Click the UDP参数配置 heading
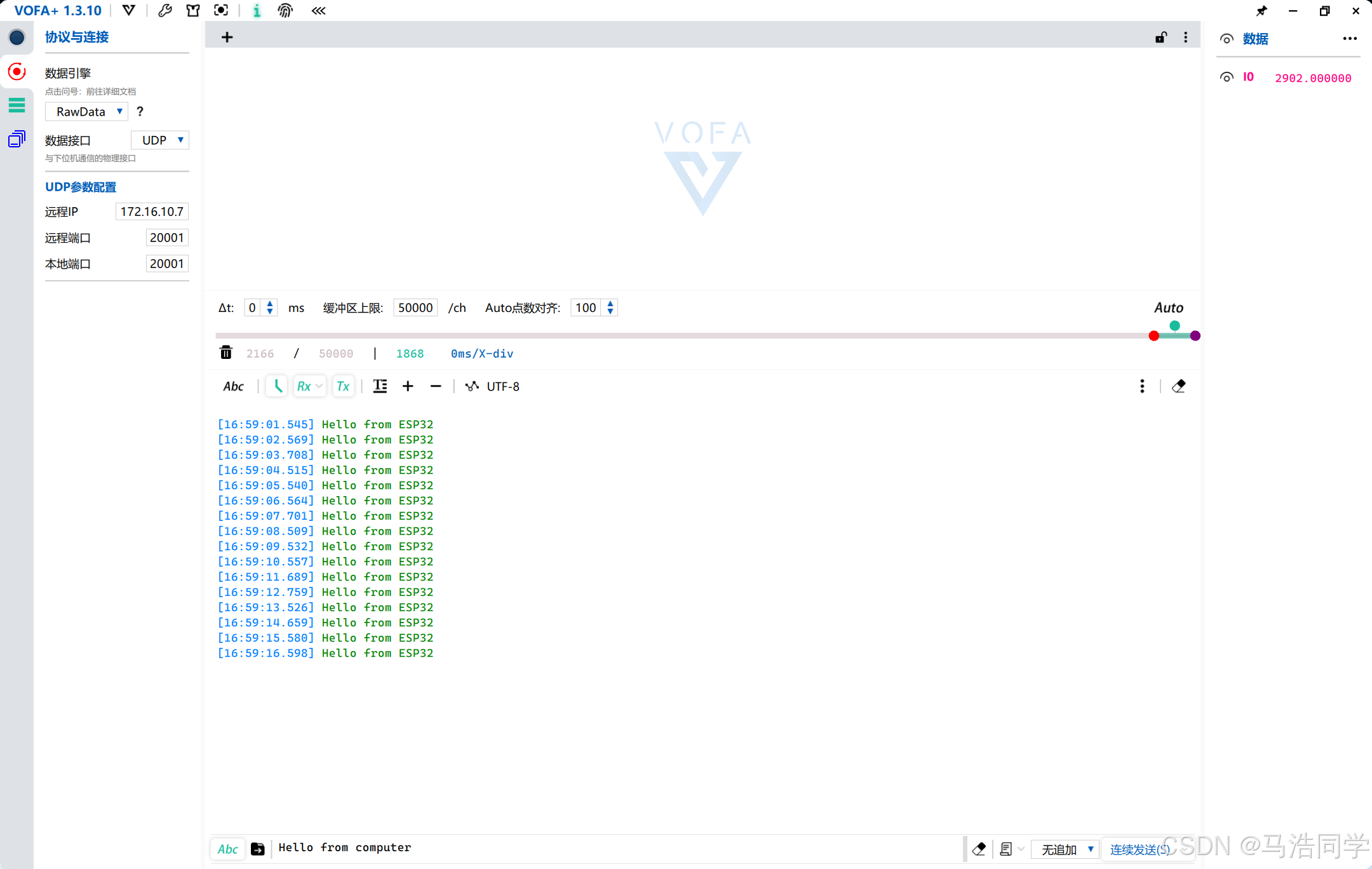This screenshot has height=869, width=1372. (x=81, y=187)
